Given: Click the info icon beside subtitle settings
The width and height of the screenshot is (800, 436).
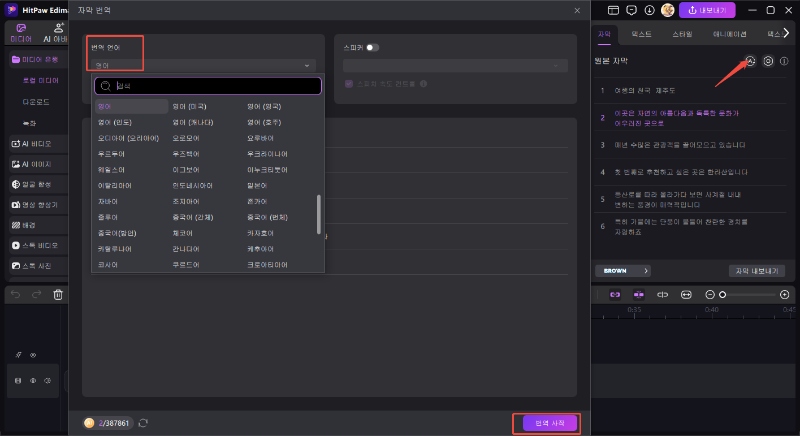Looking at the screenshot, I should [x=784, y=61].
